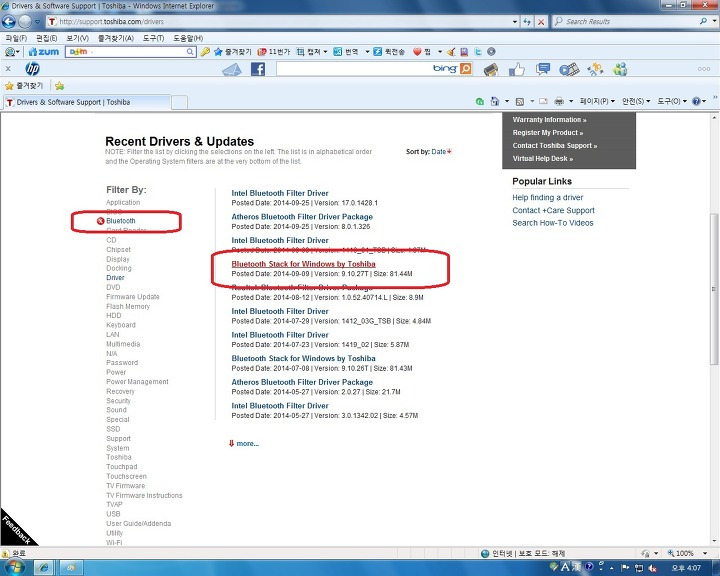Open a new blank tab
This screenshot has width=720, height=576.
(180, 102)
